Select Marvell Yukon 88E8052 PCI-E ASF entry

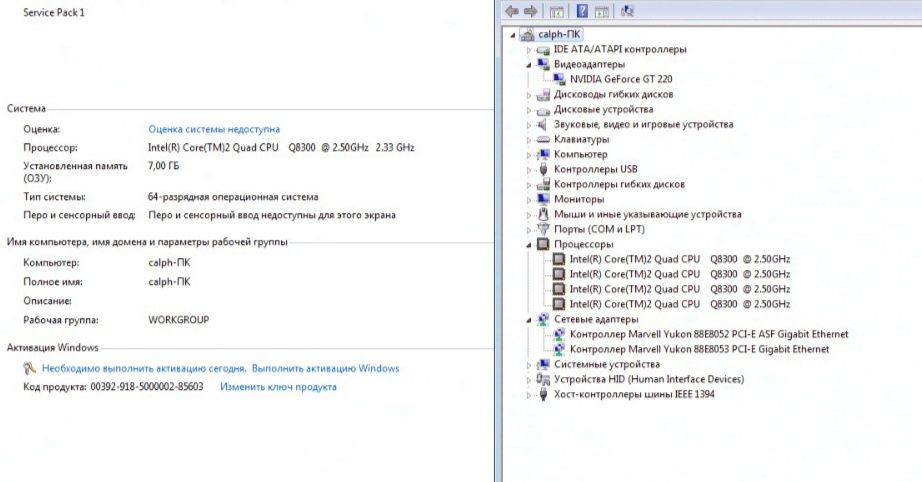pyautogui.click(x=709, y=334)
